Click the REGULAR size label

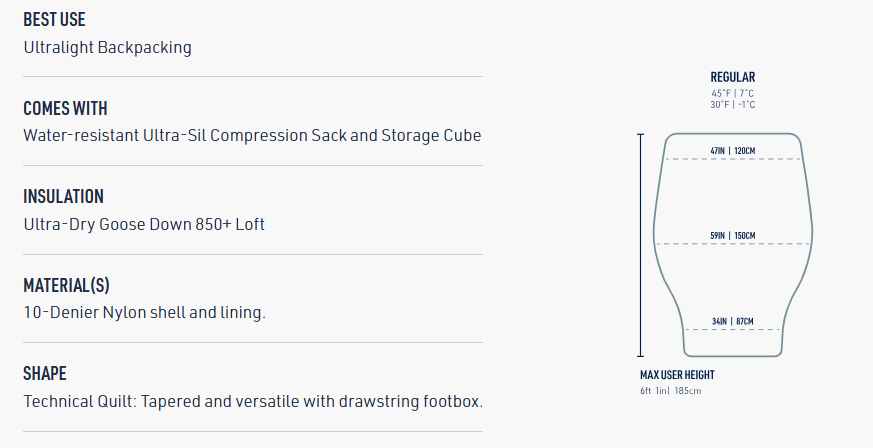point(733,77)
